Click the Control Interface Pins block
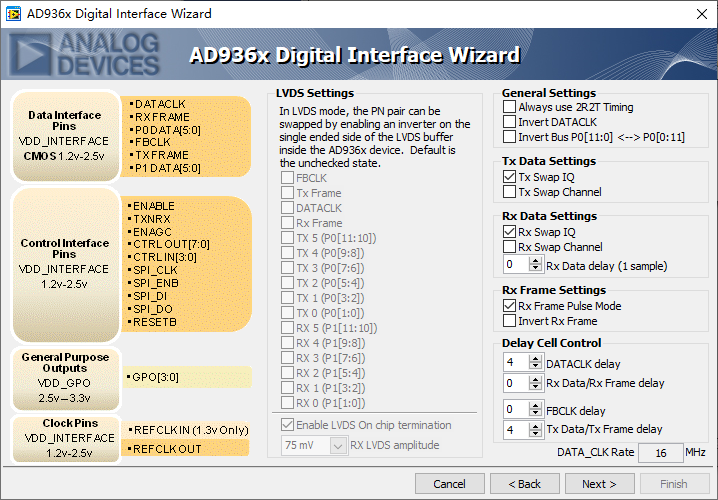 tap(65, 264)
